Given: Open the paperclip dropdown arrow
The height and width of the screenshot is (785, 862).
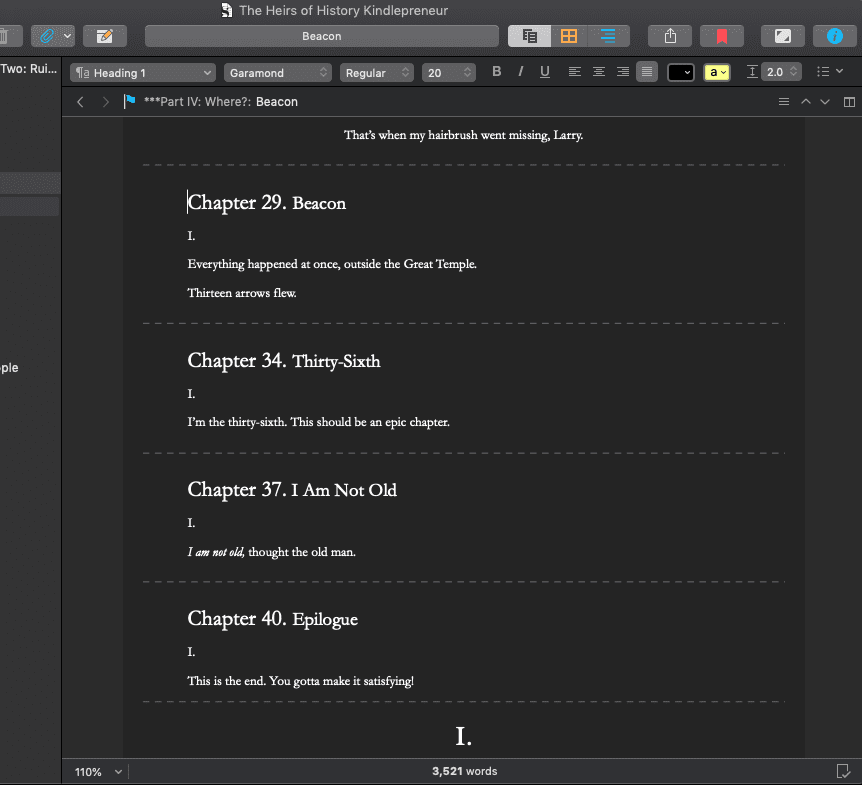Looking at the screenshot, I should [68, 36].
